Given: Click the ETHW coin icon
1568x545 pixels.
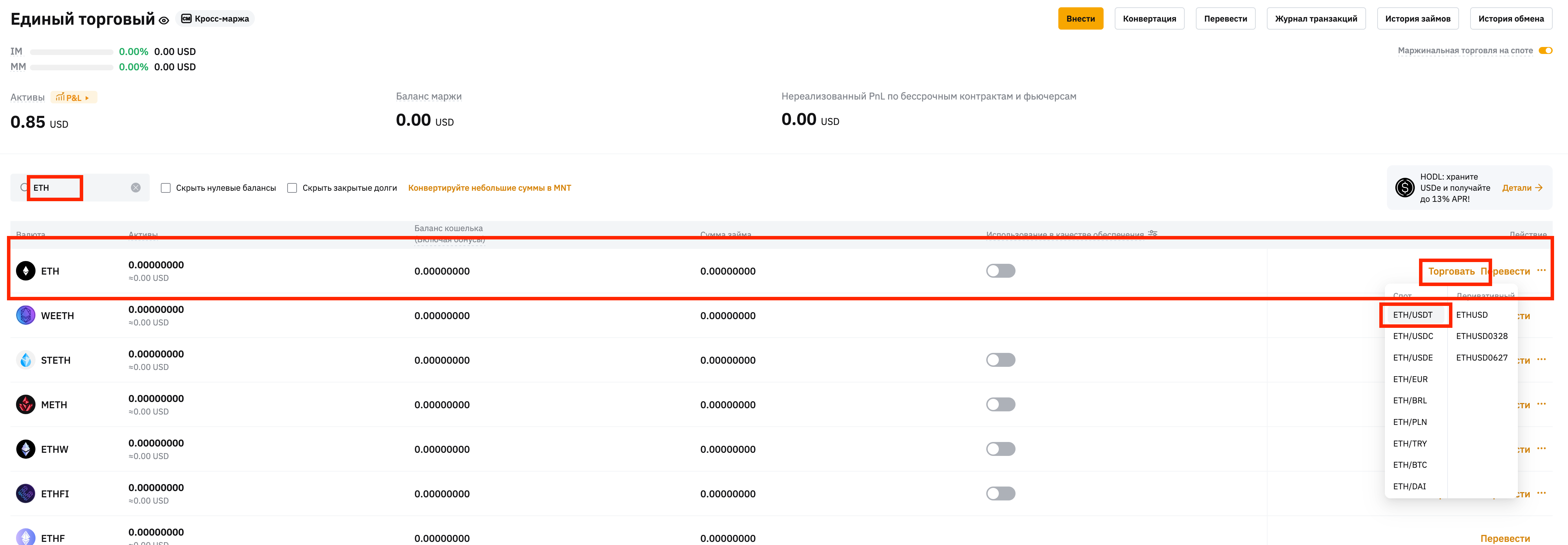Looking at the screenshot, I should pyautogui.click(x=25, y=449).
